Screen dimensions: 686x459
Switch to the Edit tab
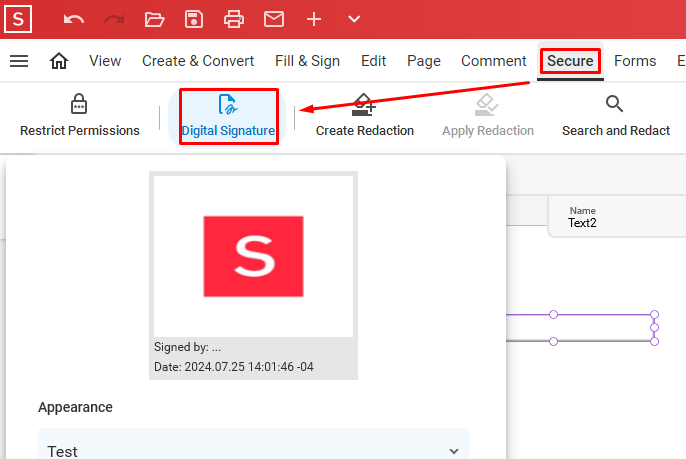[x=373, y=61]
